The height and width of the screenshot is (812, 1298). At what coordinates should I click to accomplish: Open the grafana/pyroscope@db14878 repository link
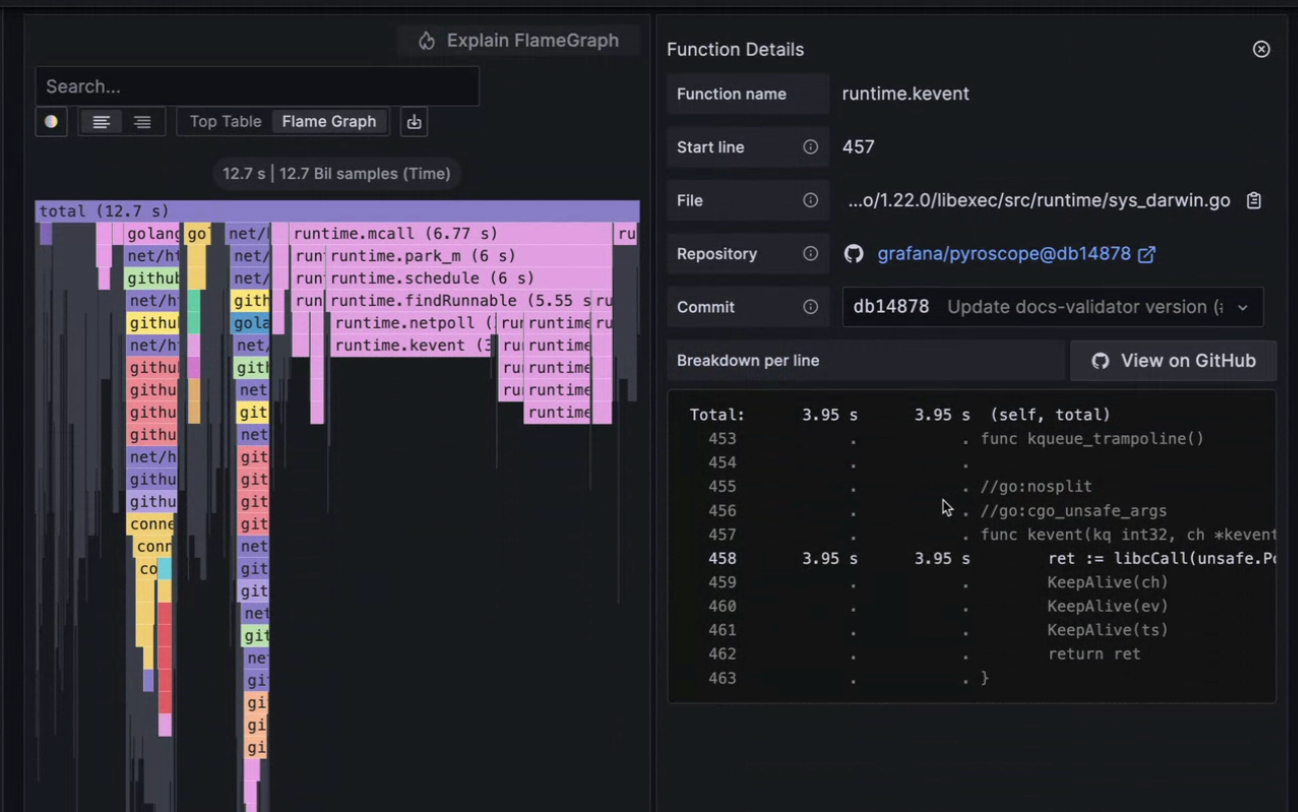[x=1003, y=254]
